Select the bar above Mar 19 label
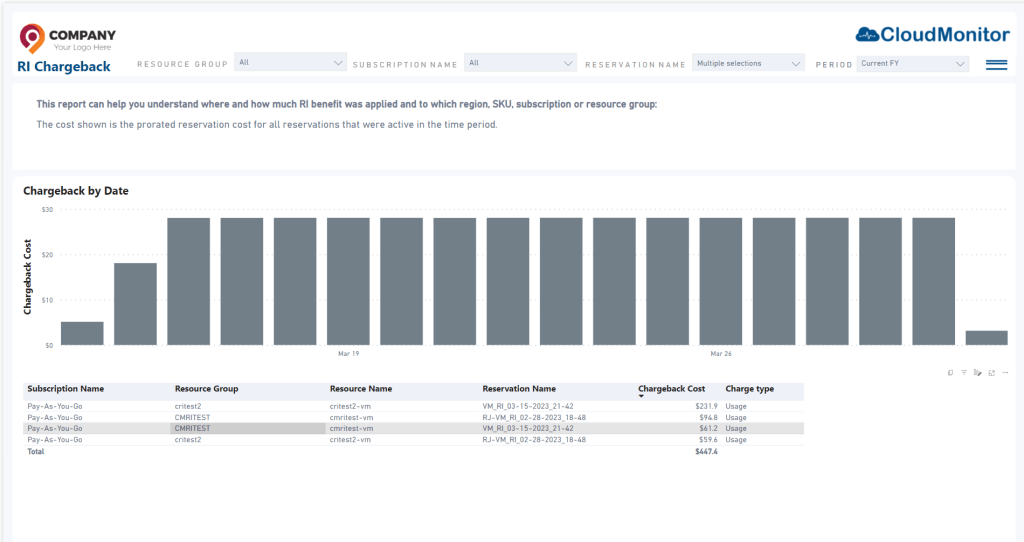 tap(348, 281)
